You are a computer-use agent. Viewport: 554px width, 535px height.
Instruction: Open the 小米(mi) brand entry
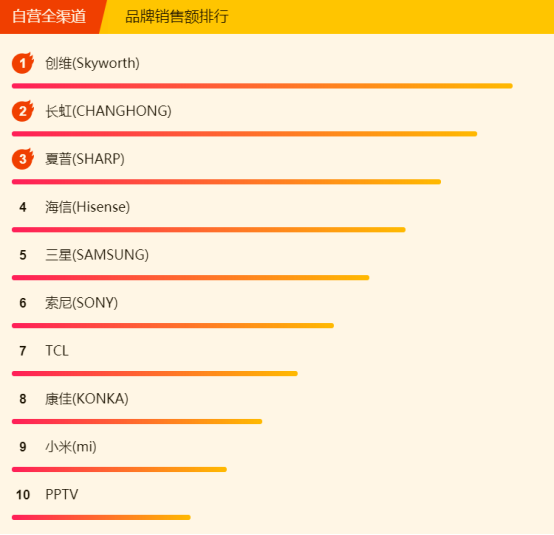pos(71,447)
